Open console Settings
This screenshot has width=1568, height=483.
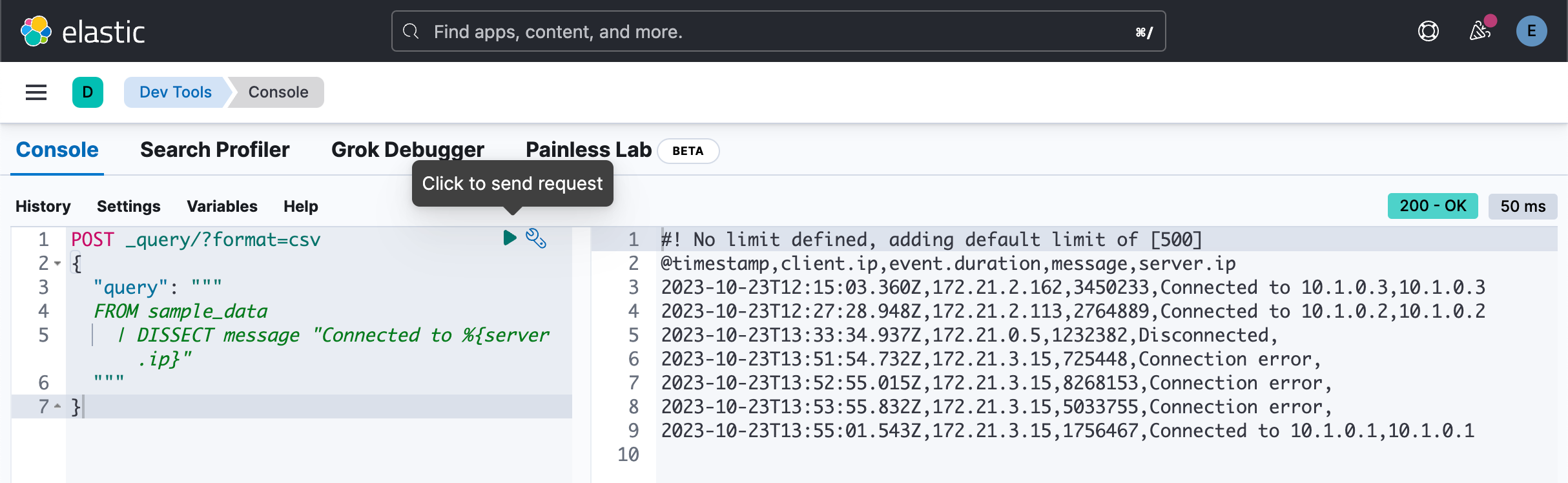(129, 207)
